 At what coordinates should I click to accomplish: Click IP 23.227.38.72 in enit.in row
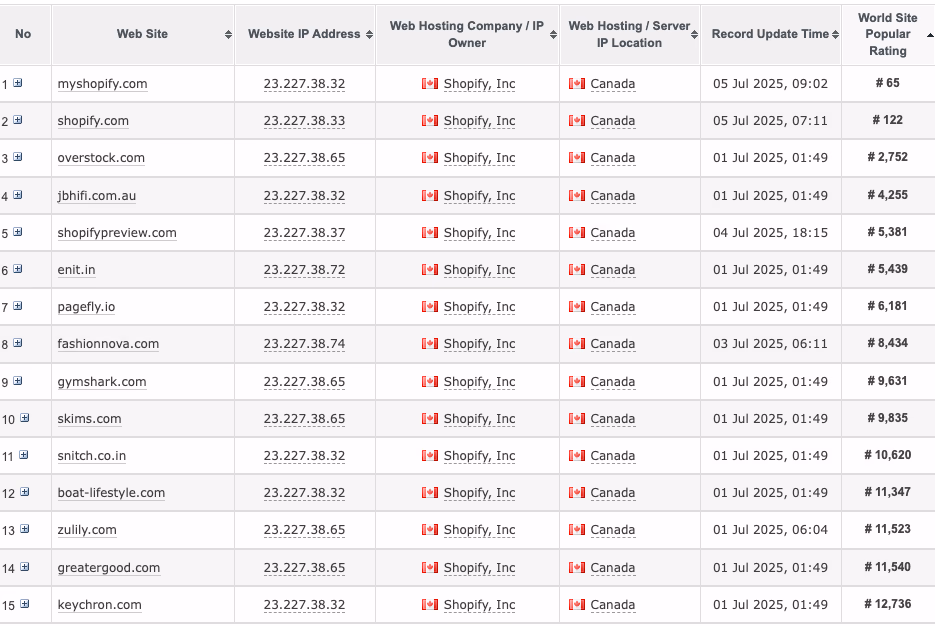(x=304, y=270)
